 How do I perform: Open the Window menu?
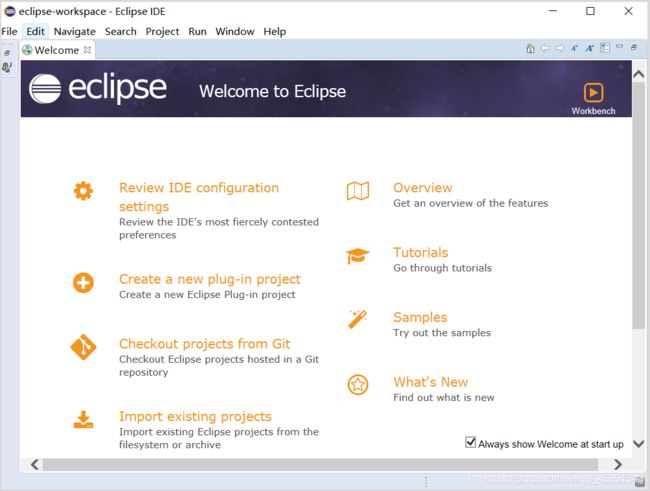pos(235,32)
